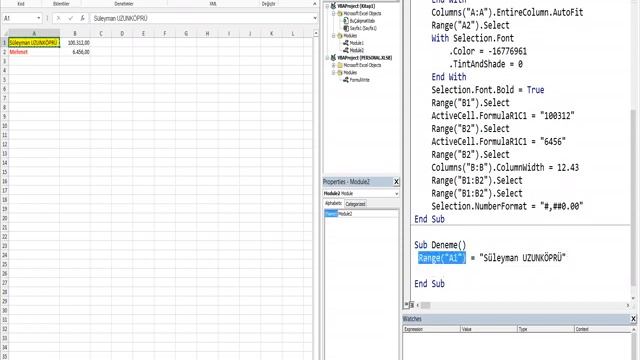
Task: Click code window vertical scrollbar thumb
Action: coord(633,198)
